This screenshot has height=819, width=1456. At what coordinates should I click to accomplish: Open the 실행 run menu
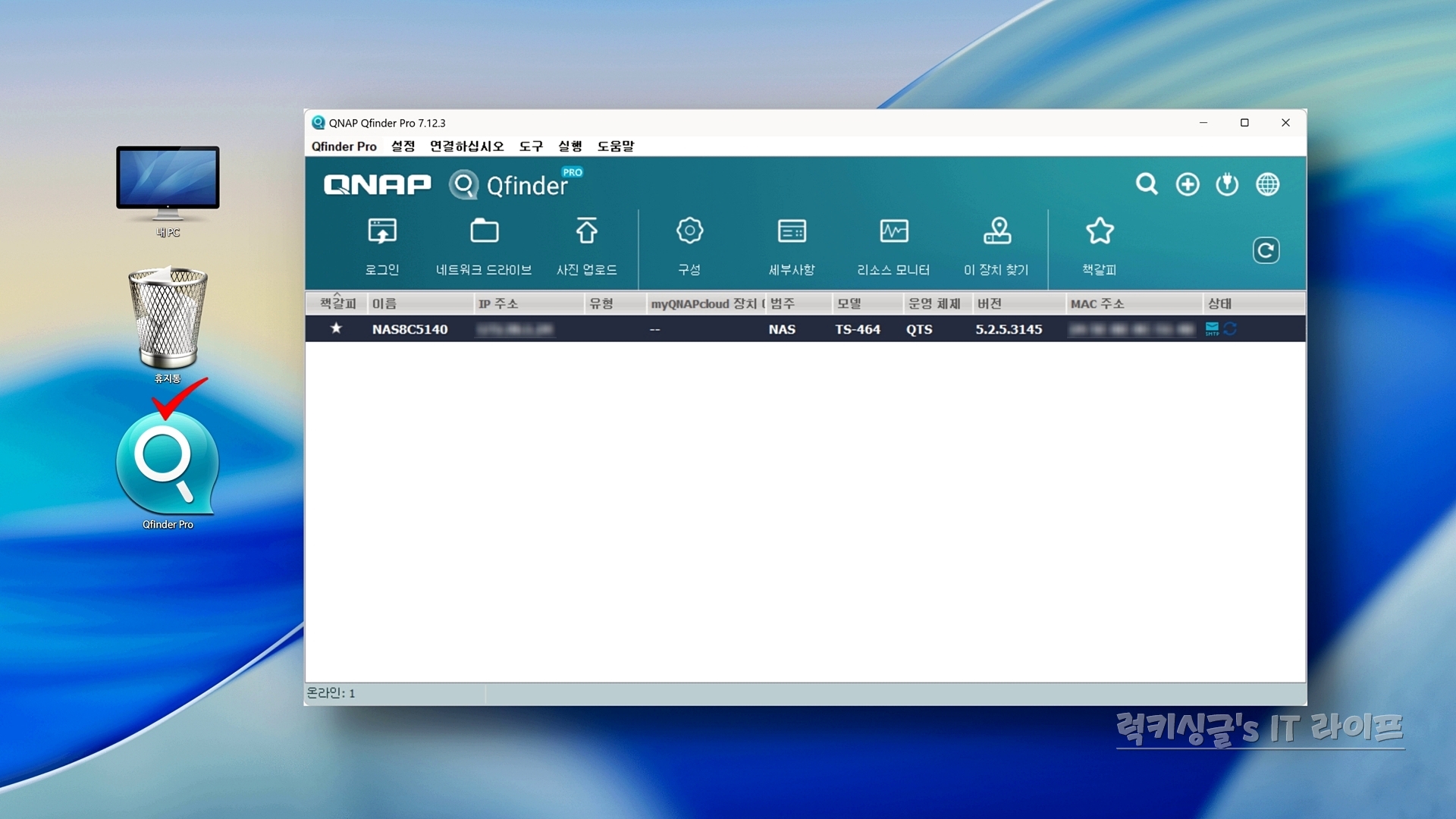pyautogui.click(x=570, y=146)
